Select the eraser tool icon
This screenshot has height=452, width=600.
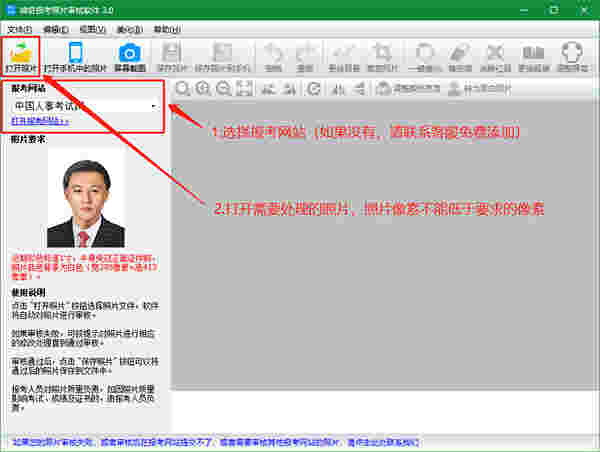tap(460, 53)
